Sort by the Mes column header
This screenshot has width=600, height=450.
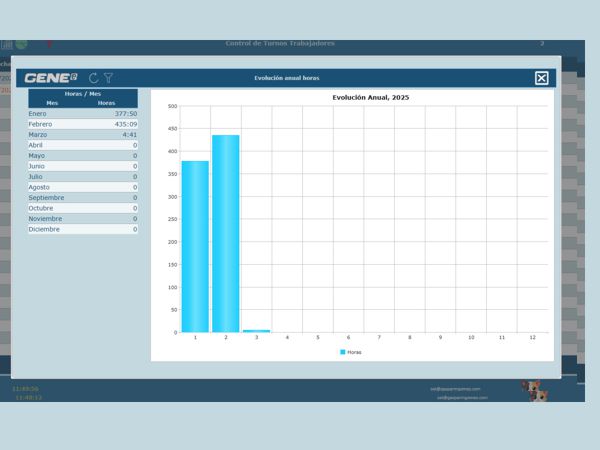tap(53, 103)
